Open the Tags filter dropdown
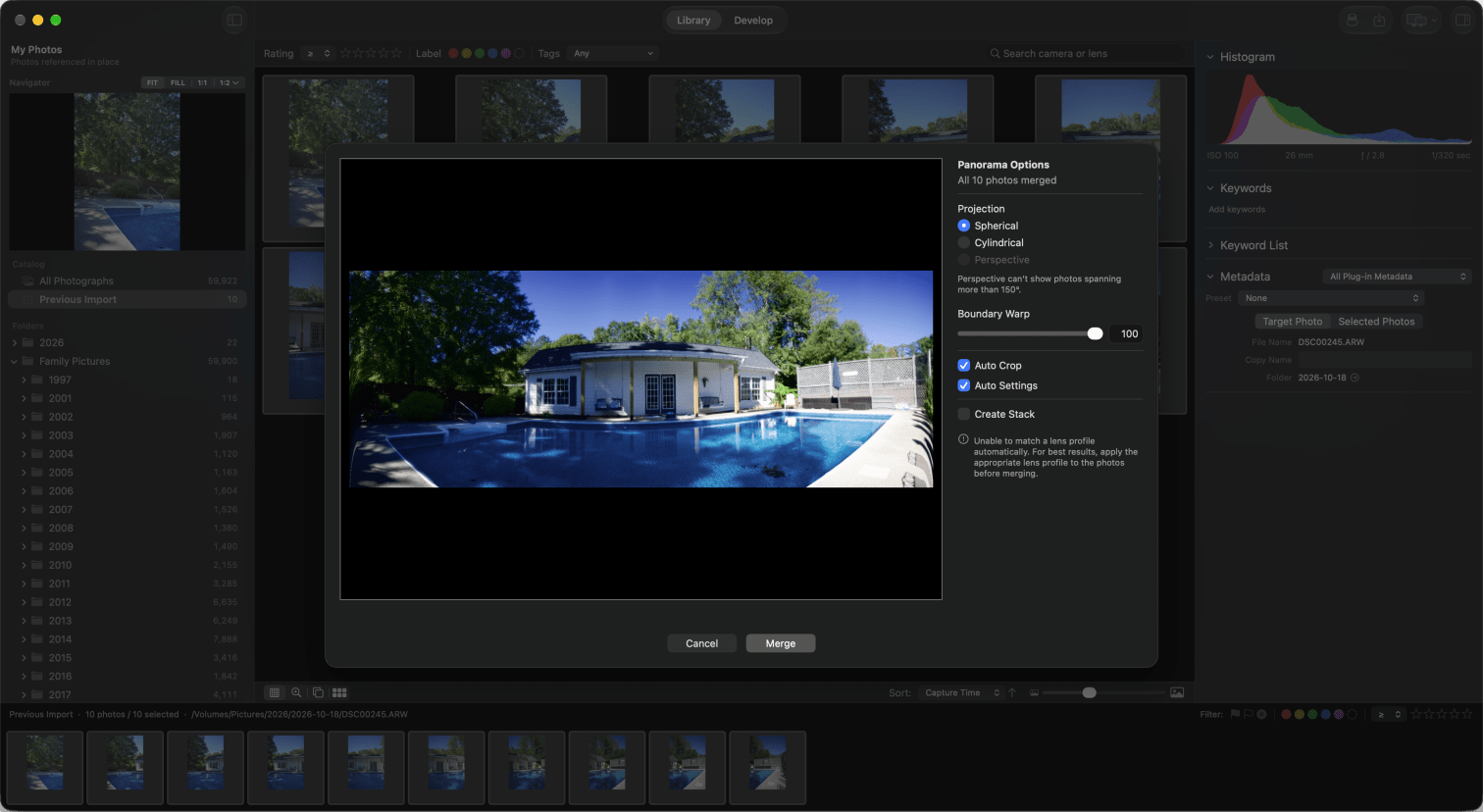 click(614, 54)
